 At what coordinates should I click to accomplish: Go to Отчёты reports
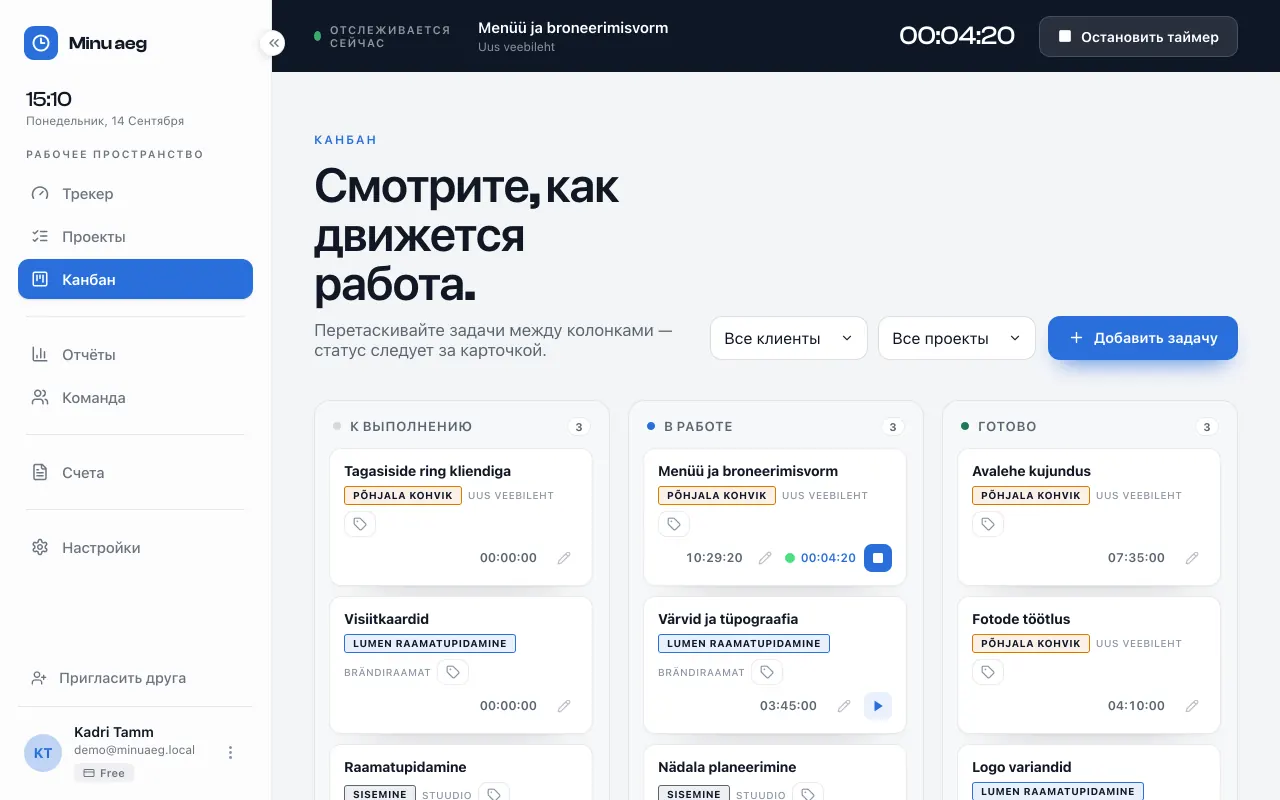point(135,355)
